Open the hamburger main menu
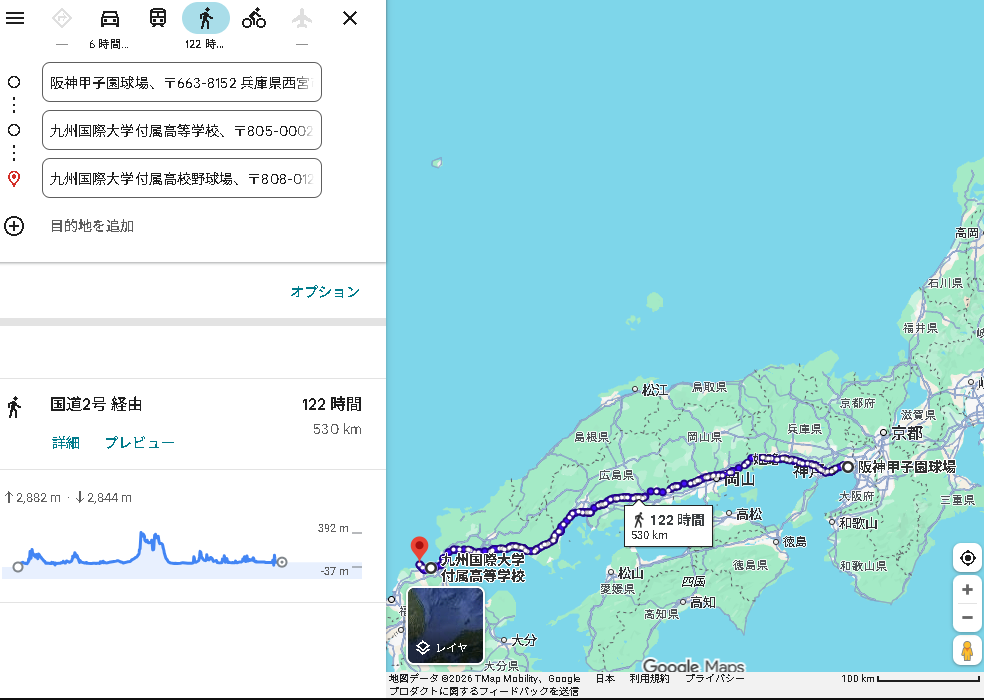984x700 pixels. click(x=15, y=18)
